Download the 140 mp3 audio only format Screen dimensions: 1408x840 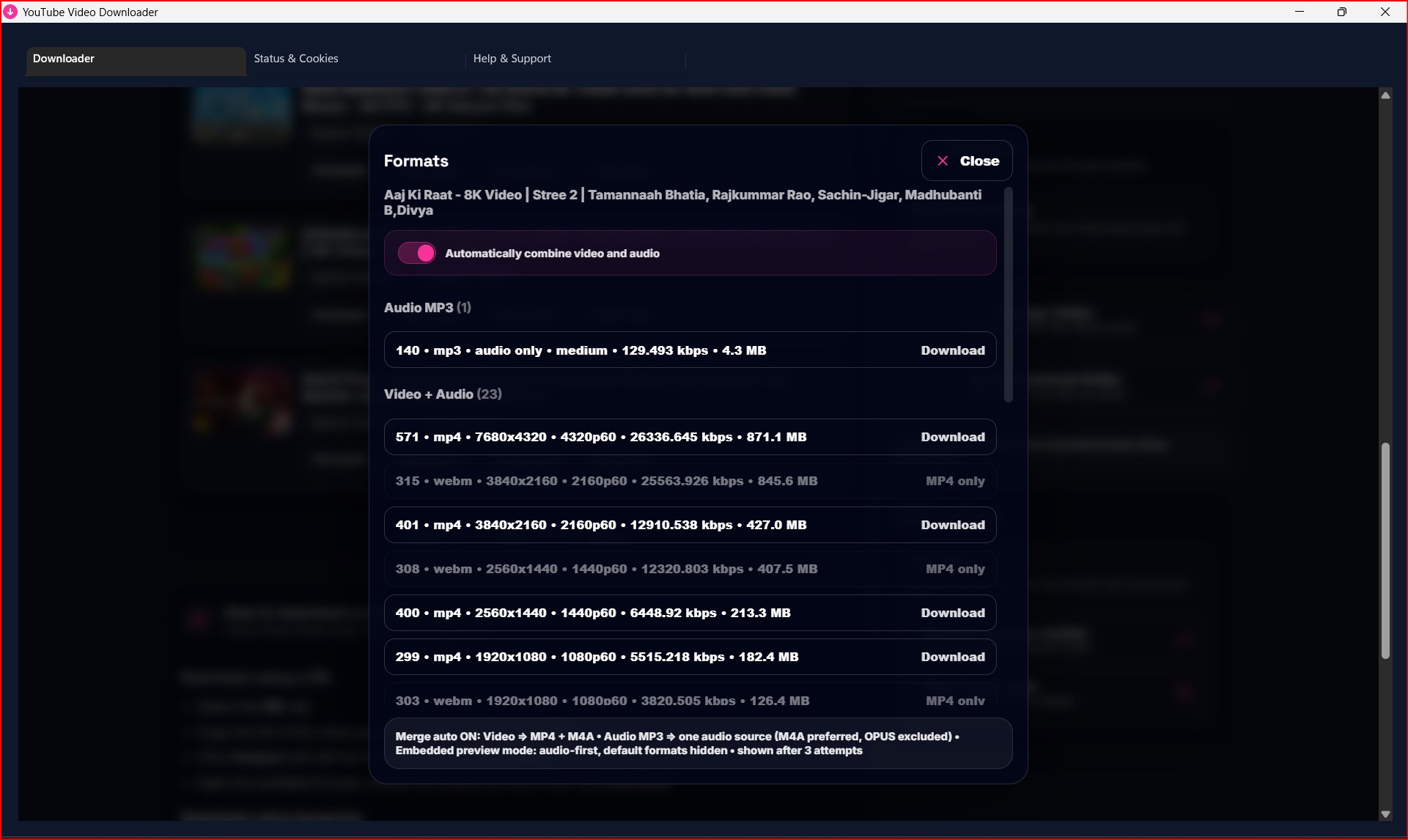coord(952,350)
